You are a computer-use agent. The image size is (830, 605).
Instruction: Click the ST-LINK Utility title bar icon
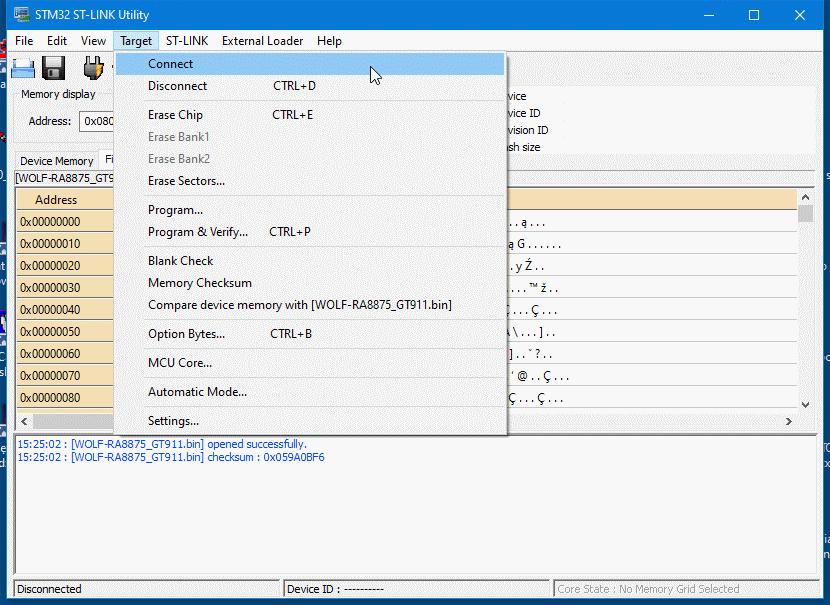21,15
